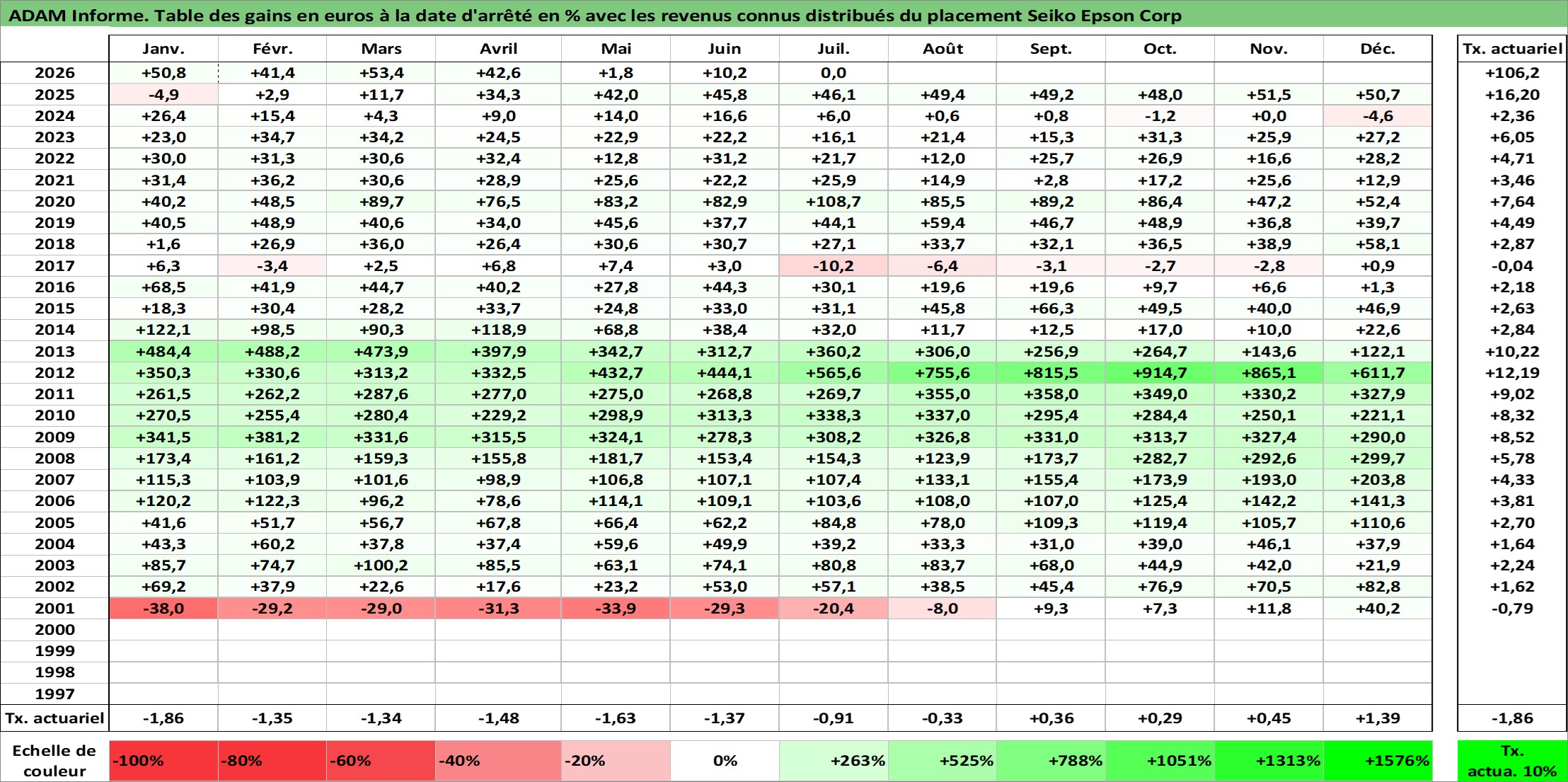Select the 'Sept.' column header
This screenshot has height=782, width=1568.
pos(1051,49)
